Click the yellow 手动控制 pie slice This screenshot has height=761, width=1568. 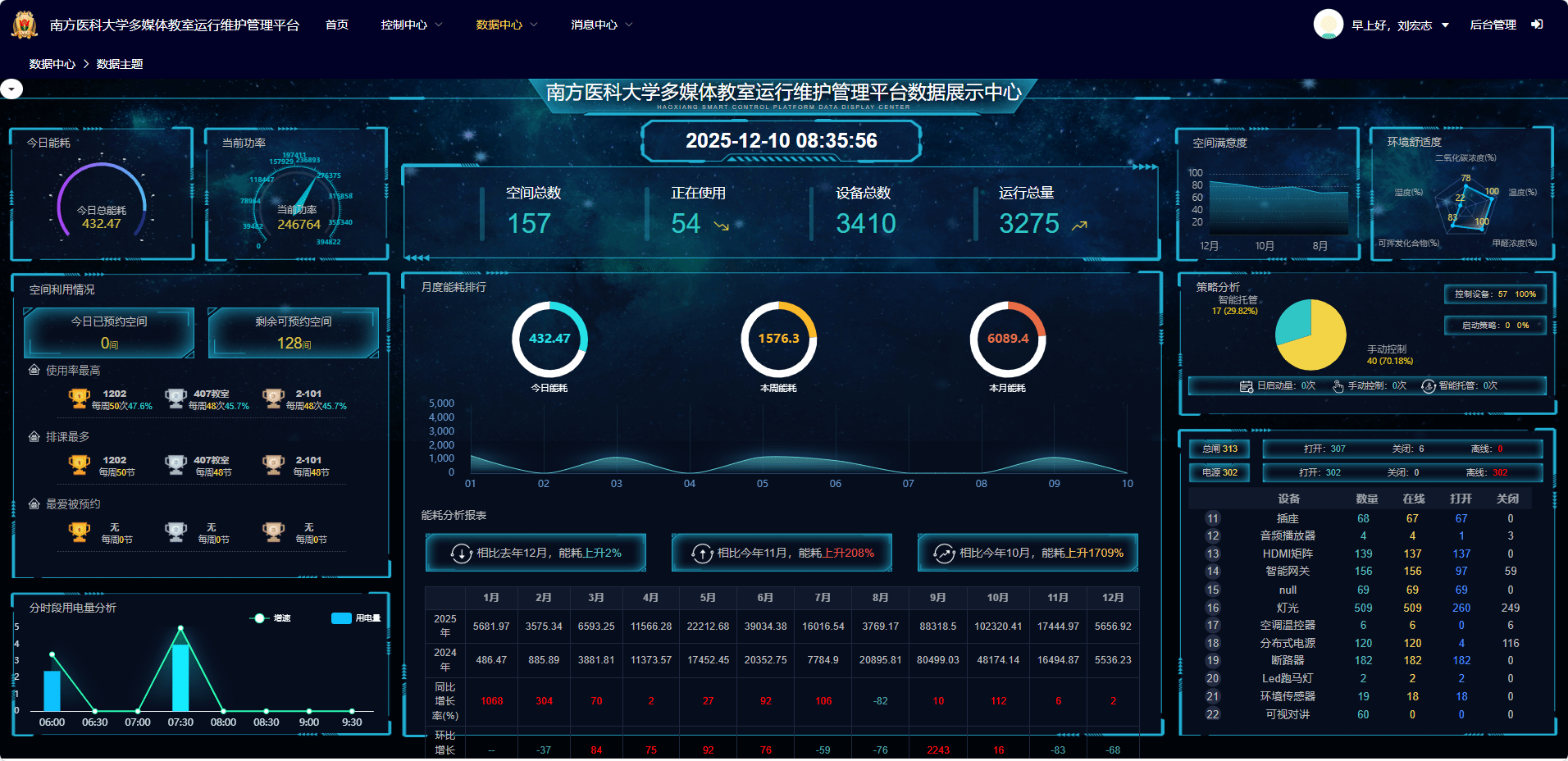click(1316, 344)
